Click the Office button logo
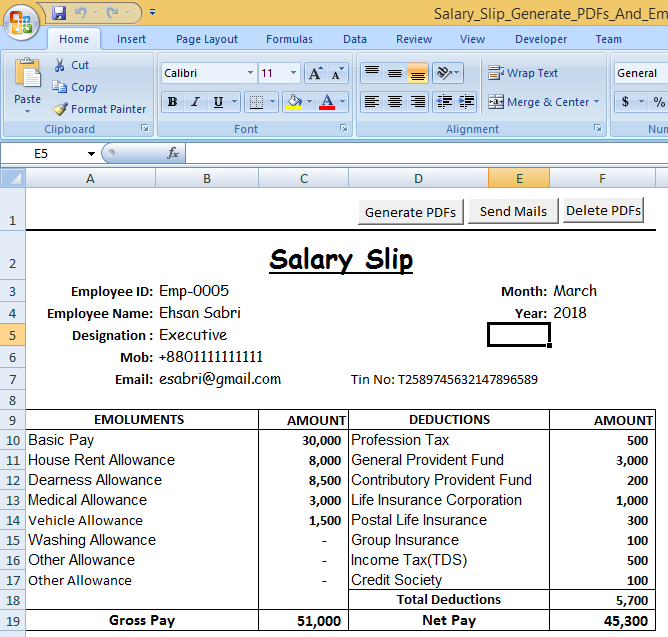This screenshot has width=668, height=637. tap(21, 21)
